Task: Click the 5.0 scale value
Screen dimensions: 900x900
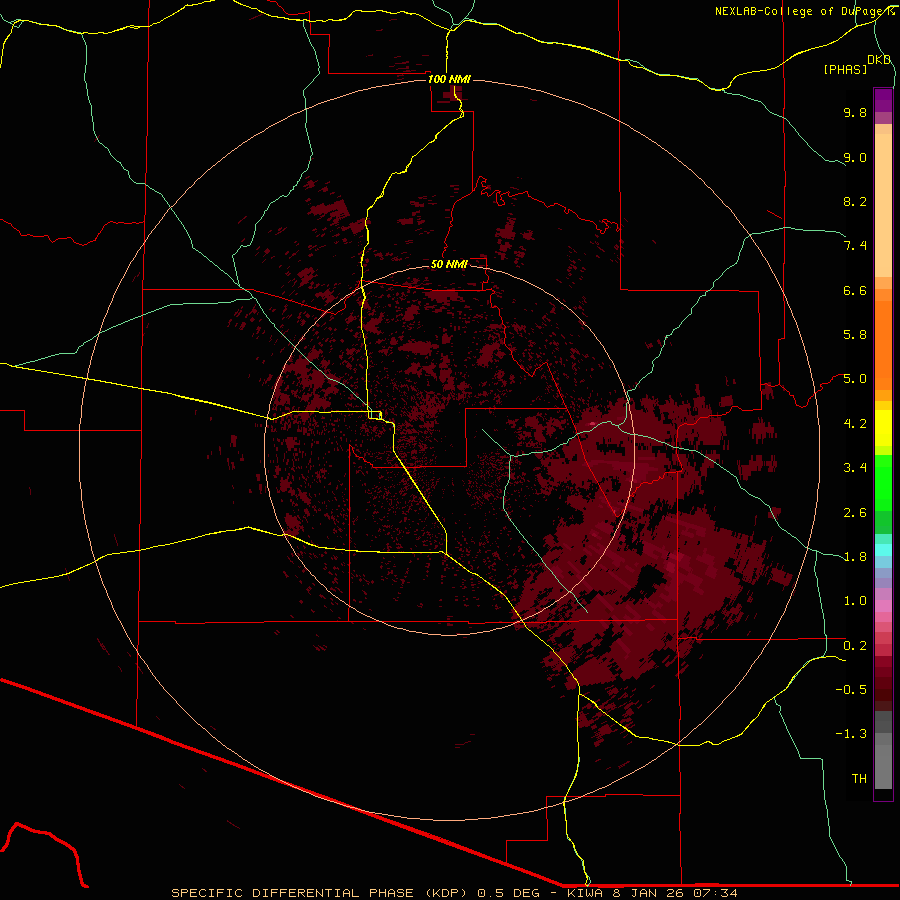Action: coord(855,379)
